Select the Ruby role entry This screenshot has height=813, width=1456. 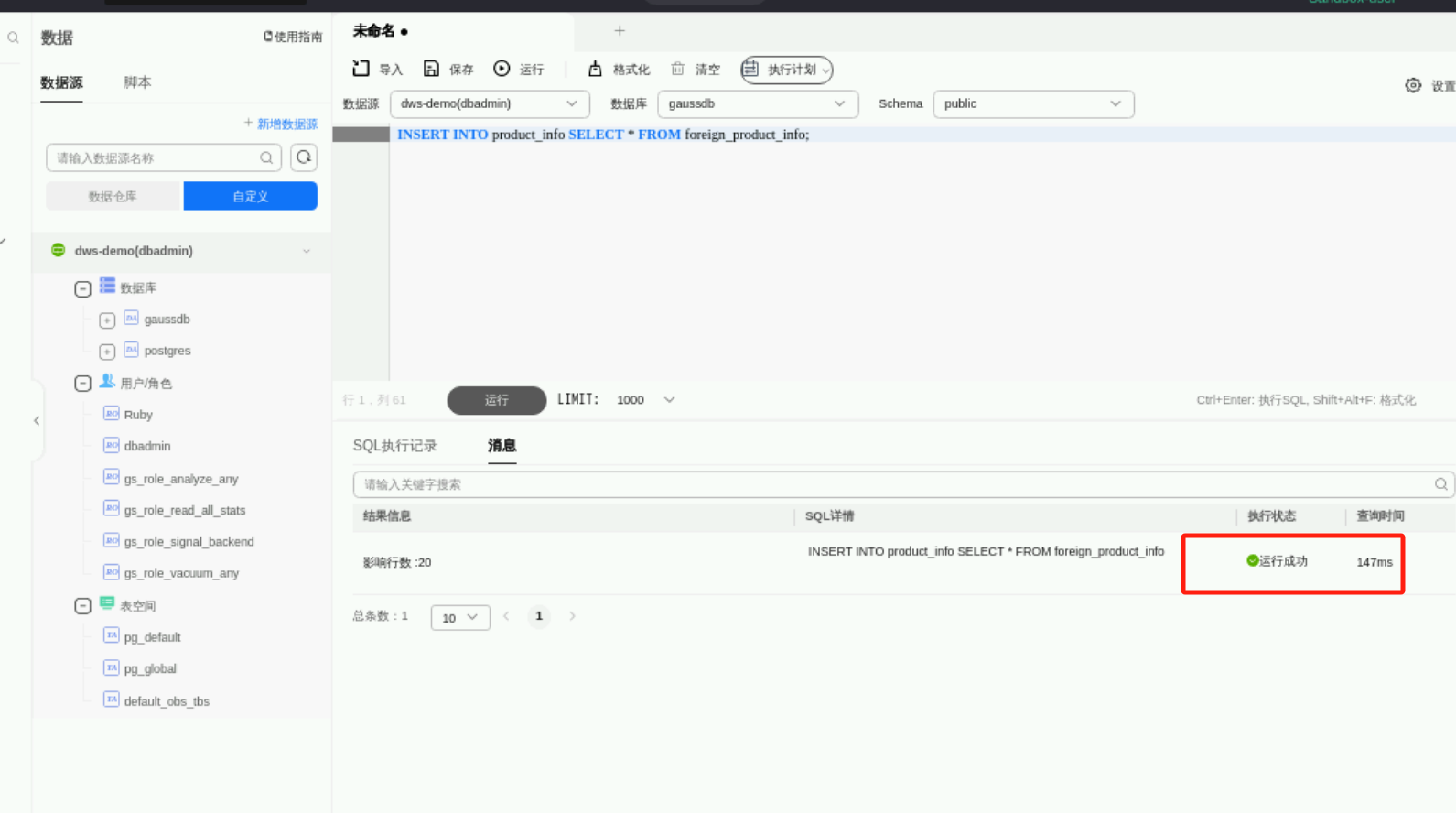coord(138,415)
